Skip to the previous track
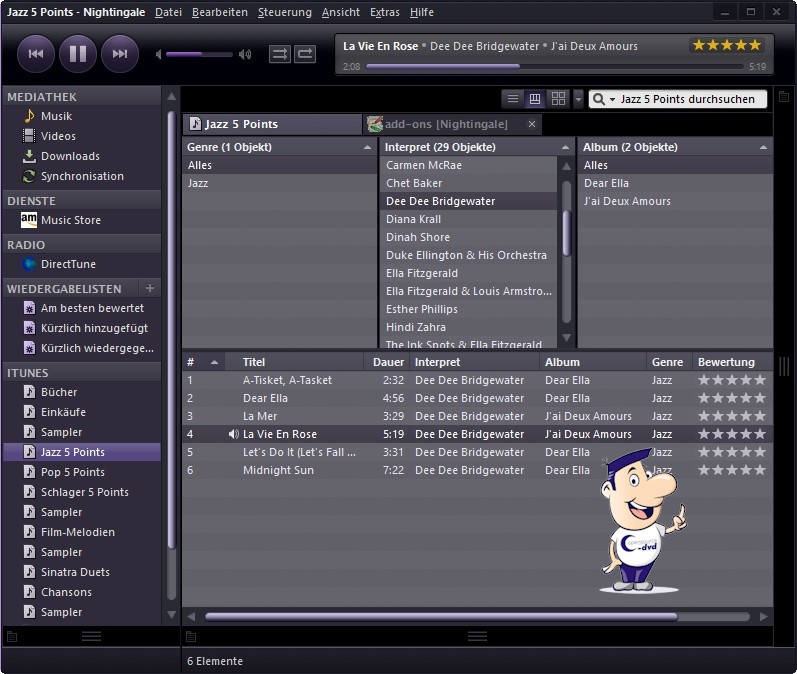Viewport: 797px width, 674px height. (x=36, y=53)
